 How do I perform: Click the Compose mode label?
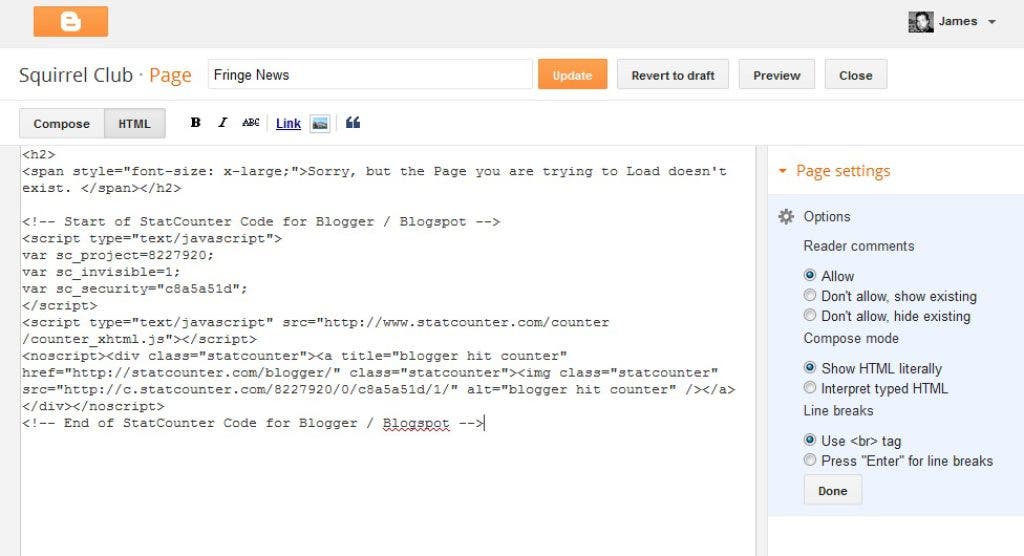point(851,338)
